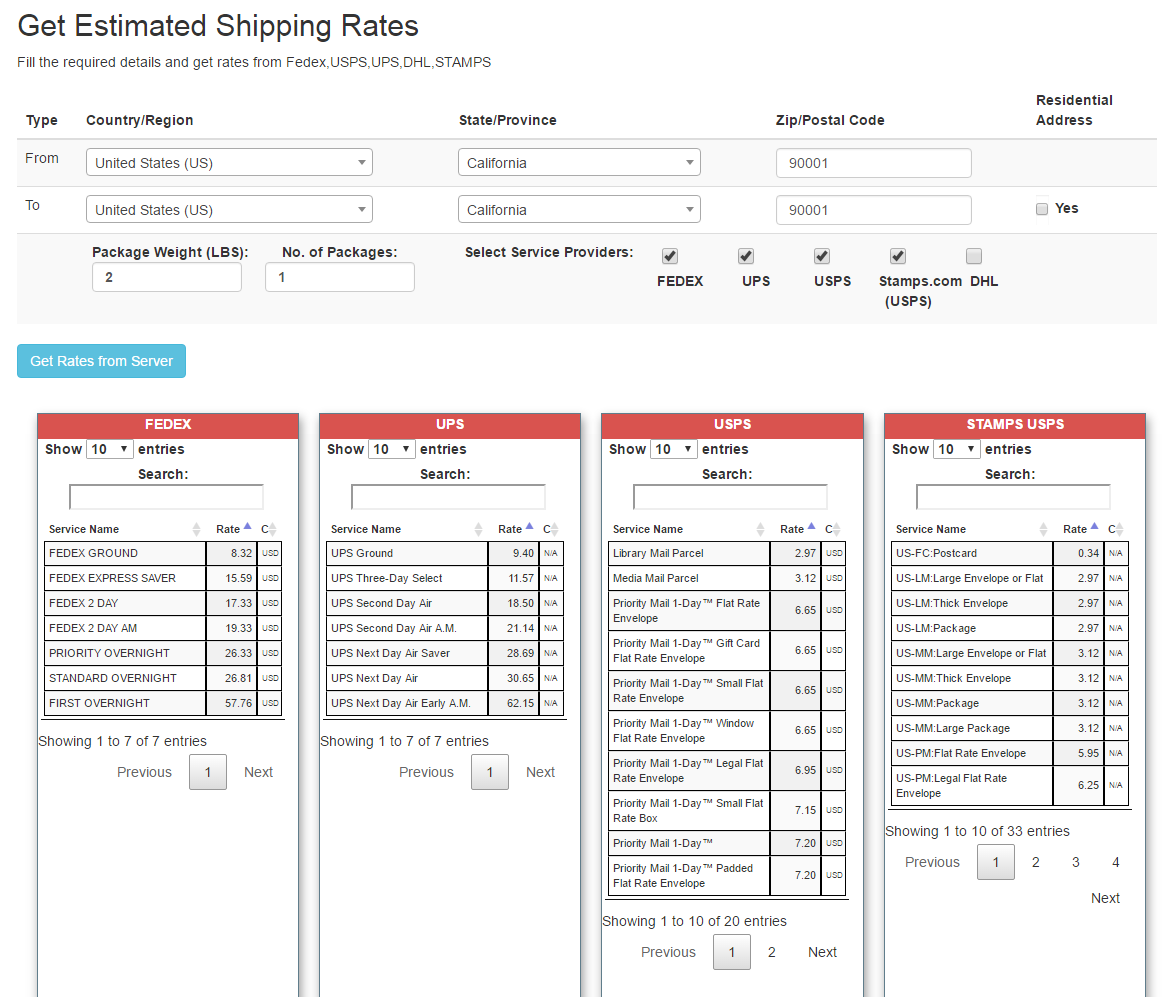Viewport: 1165px width, 997px height.
Task: Click Next in UPS pagination
Action: (x=540, y=772)
